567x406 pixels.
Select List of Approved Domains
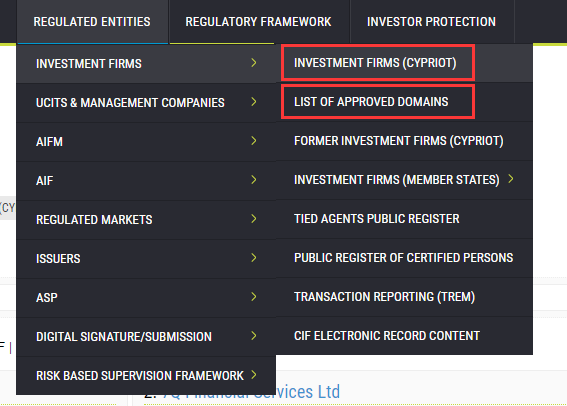coord(371,102)
